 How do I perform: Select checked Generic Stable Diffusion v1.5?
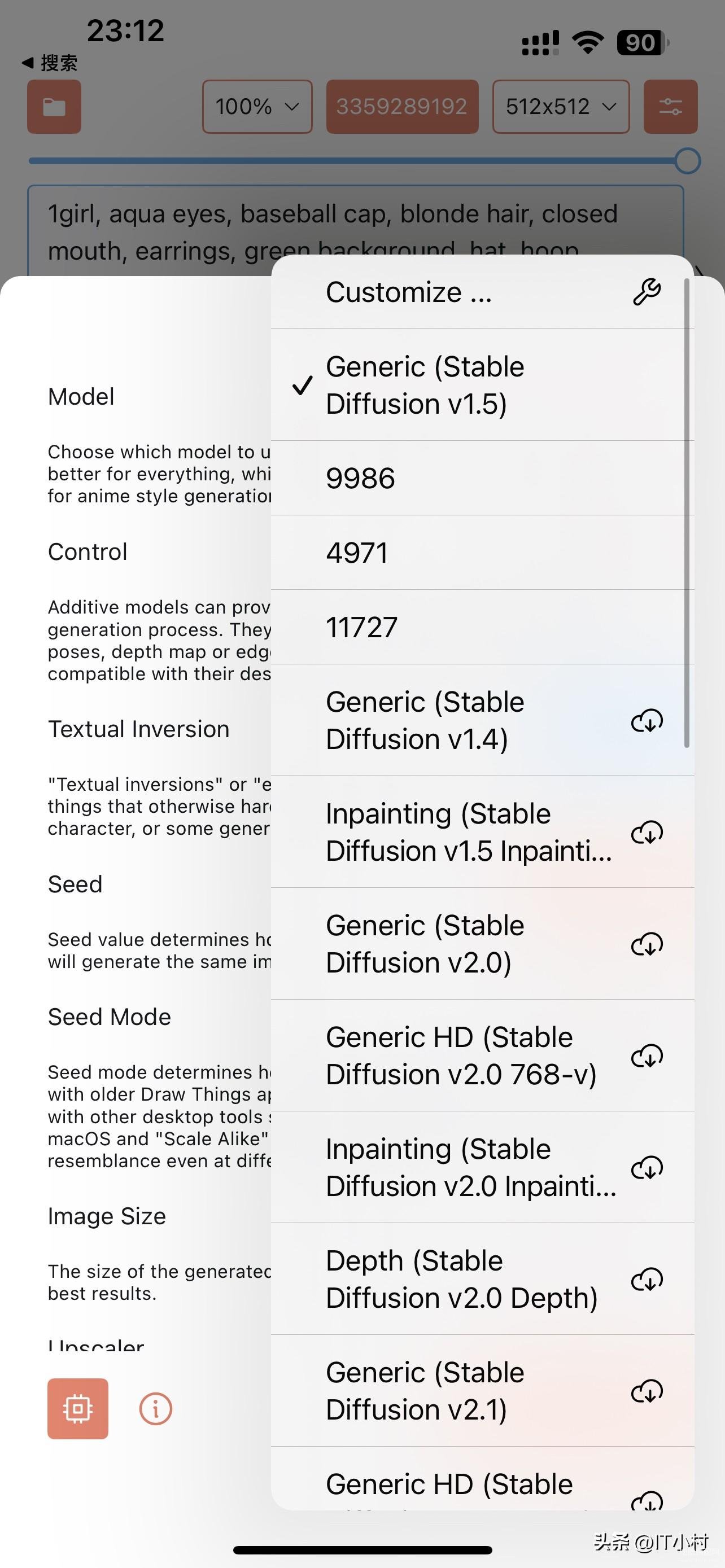[x=482, y=386]
